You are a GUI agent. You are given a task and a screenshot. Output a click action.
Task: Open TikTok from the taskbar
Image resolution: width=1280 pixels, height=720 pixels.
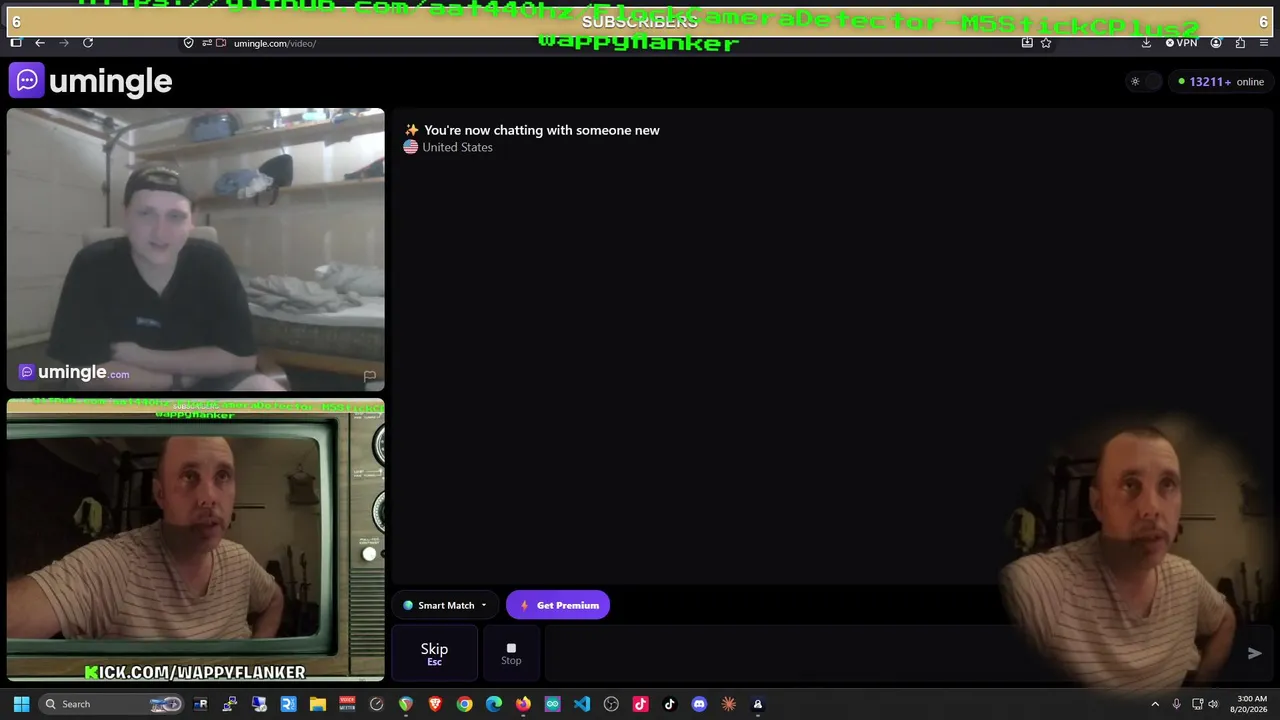coord(670,704)
